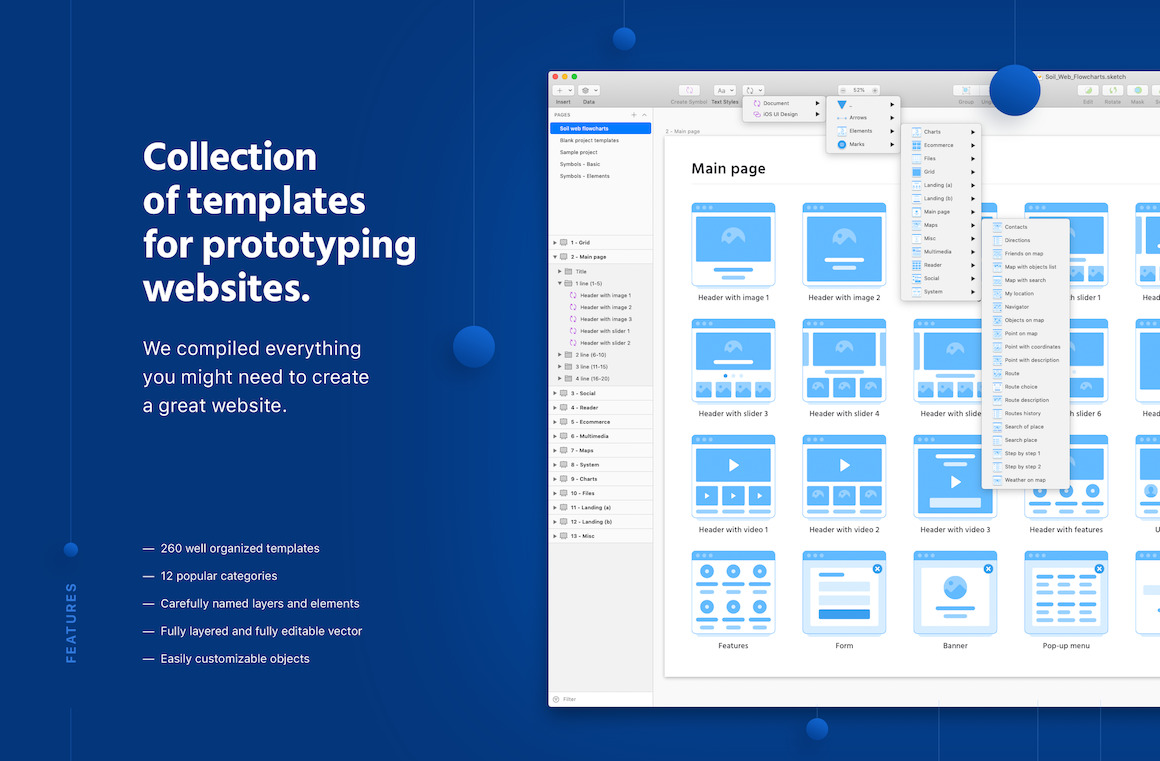Open the Data toolbar dropdown

[x=589, y=90]
